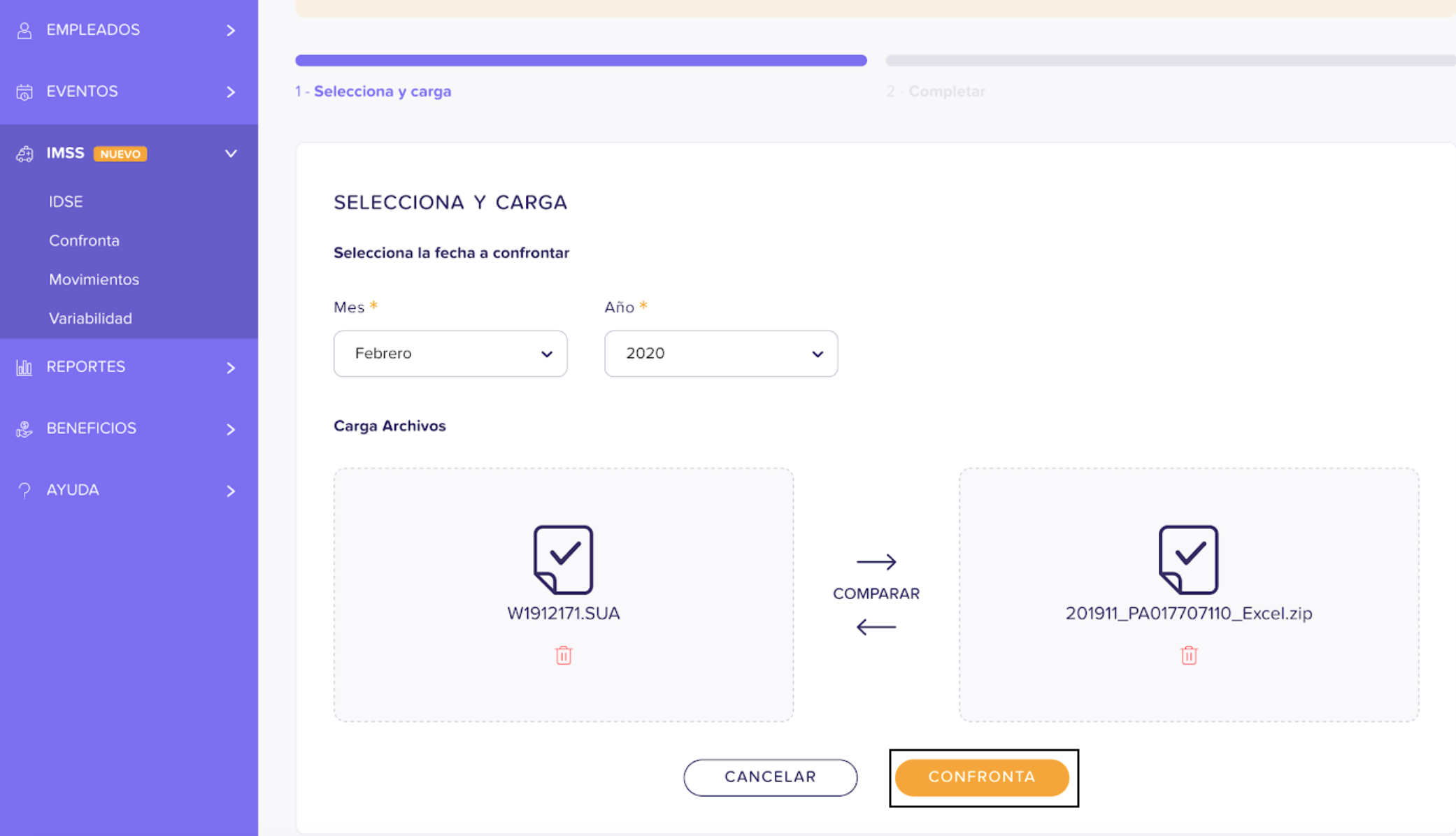Viewport: 1456px width, 836px height.
Task: Expand the Reportes menu chevron
Action: (x=231, y=367)
